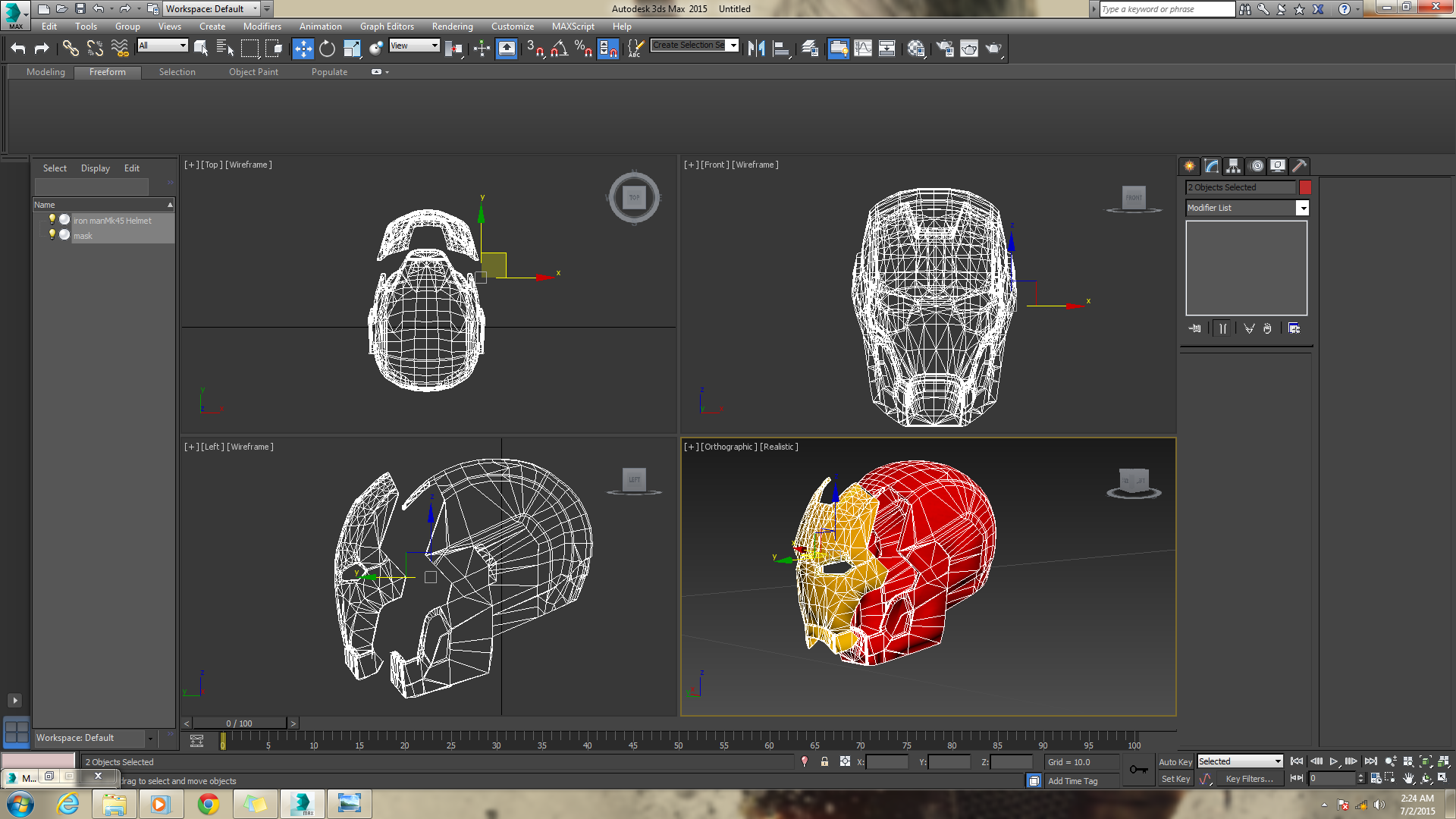Click the Undo arrow in main toolbar
1456x819 pixels.
pos(18,49)
